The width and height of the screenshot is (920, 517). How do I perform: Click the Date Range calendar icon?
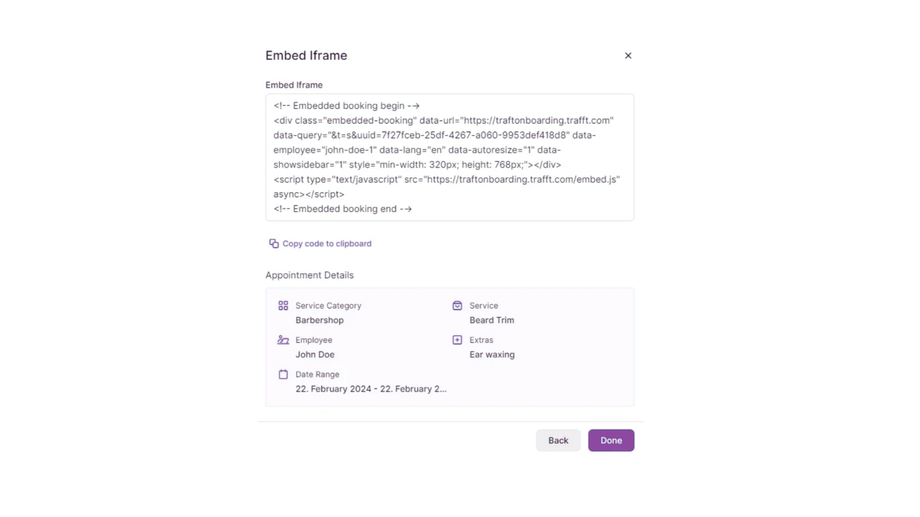tap(283, 375)
